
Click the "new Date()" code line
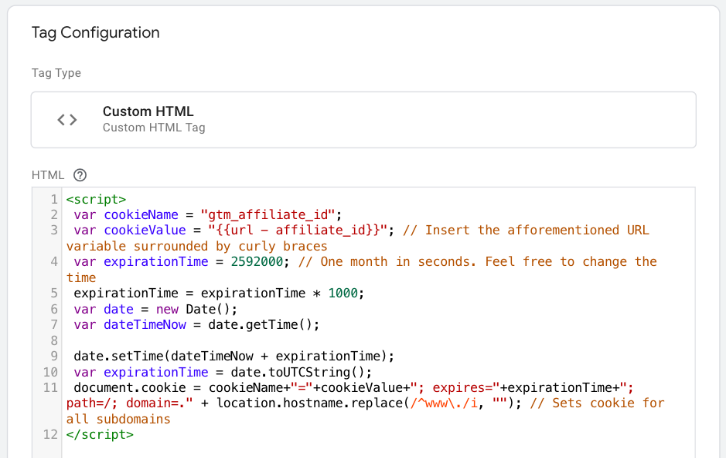point(187,309)
